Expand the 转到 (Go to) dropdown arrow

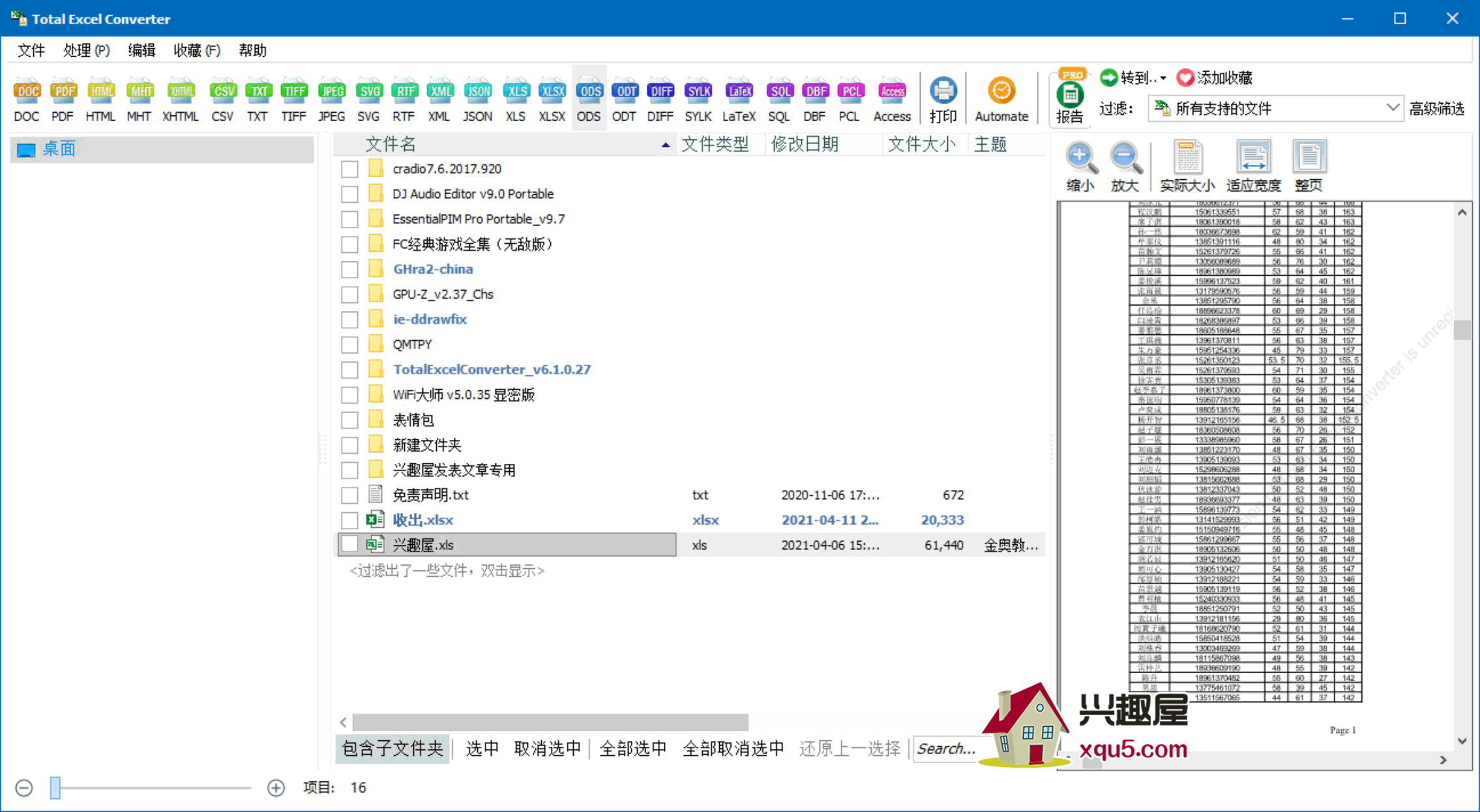coord(1163,78)
